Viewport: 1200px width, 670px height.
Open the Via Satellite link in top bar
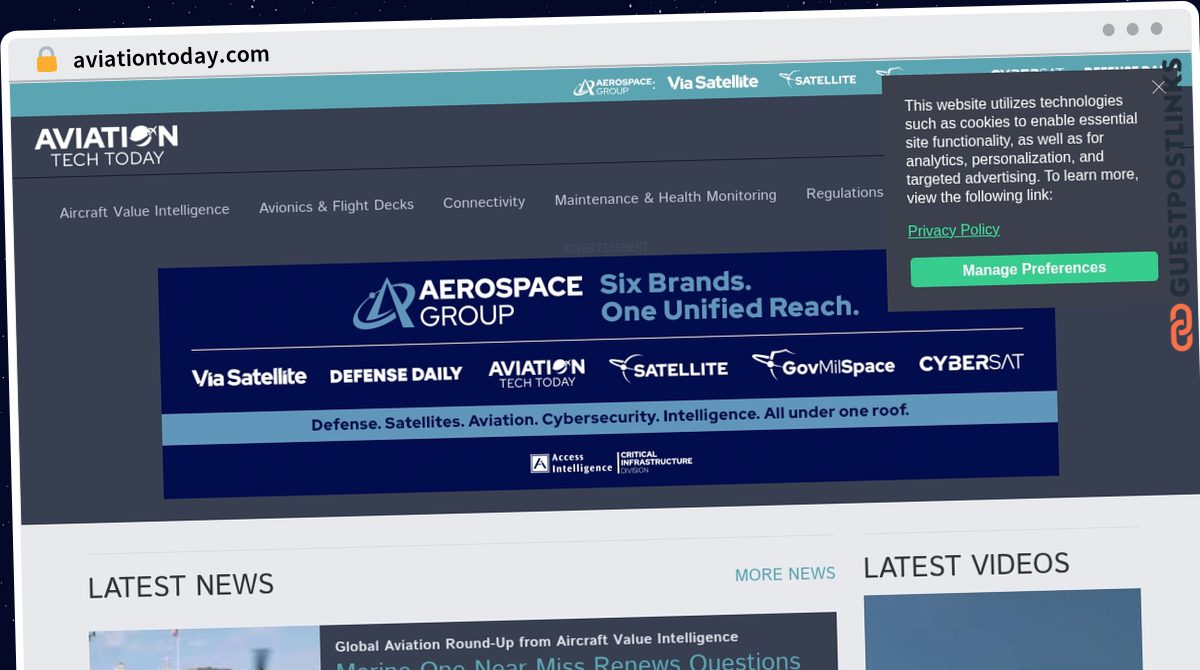pos(712,82)
